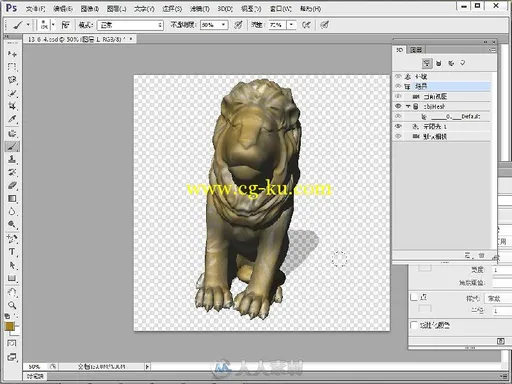This screenshot has width=512, height=384.
Task: Select the Lasso tool
Action: click(x=12, y=80)
